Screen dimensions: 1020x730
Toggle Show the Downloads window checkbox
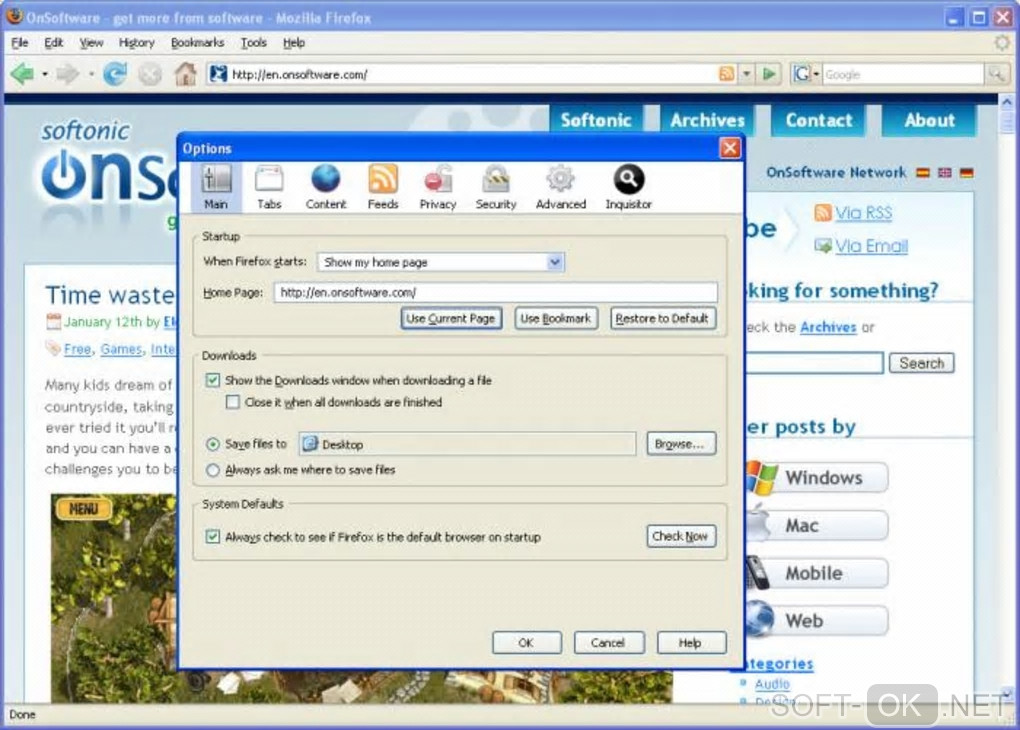(x=213, y=380)
